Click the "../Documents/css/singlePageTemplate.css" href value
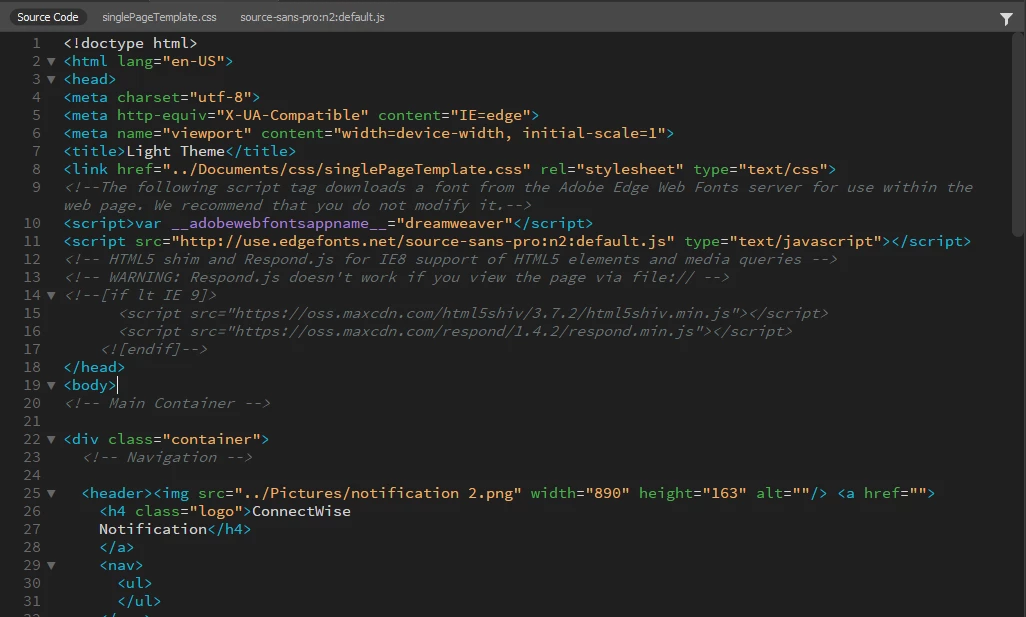This screenshot has width=1026, height=617. (346, 169)
